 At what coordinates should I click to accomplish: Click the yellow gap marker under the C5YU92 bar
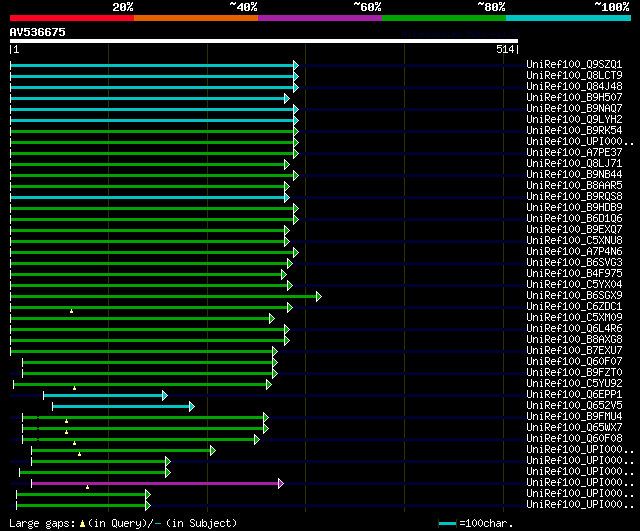tap(74, 388)
